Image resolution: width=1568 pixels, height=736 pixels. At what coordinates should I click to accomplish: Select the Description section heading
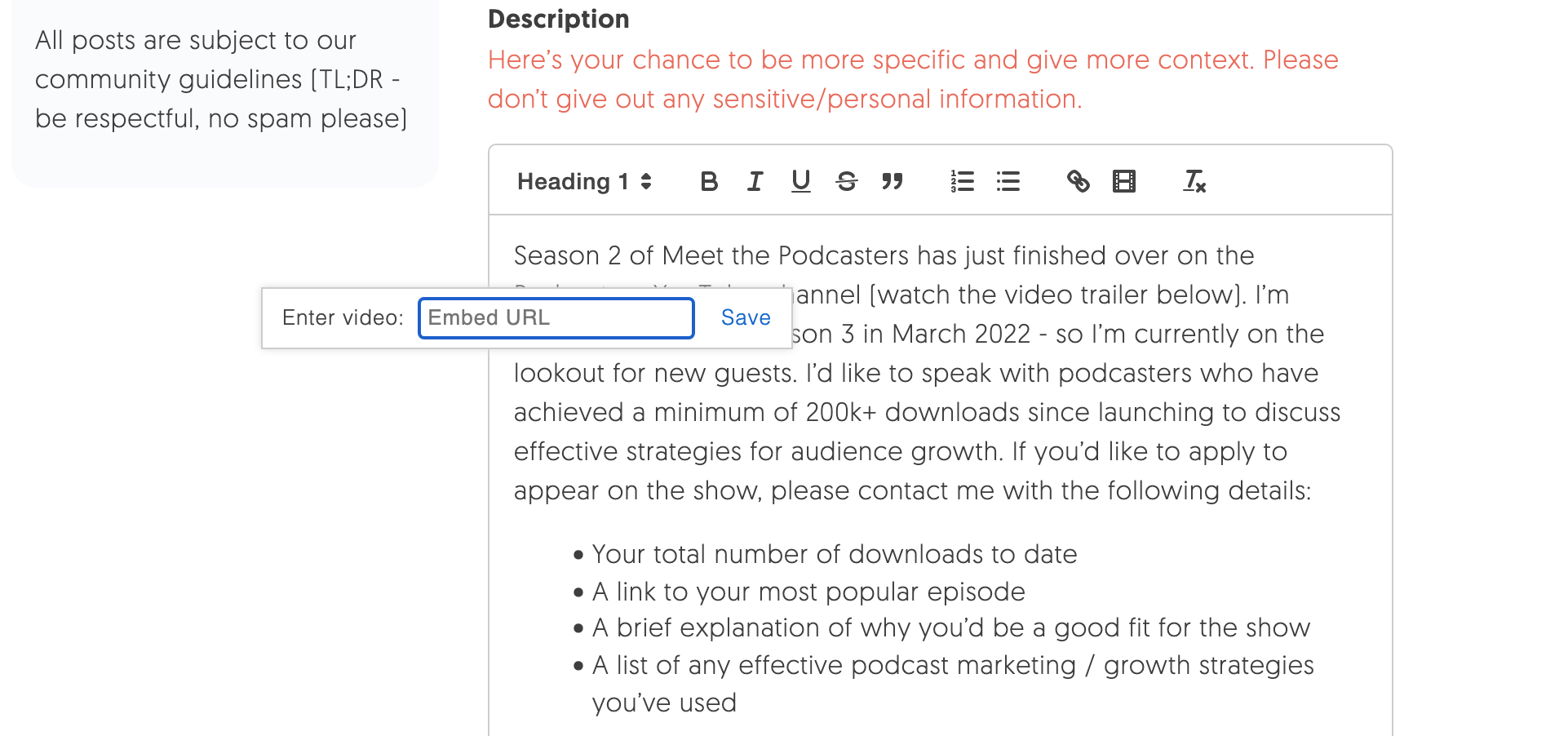[558, 19]
